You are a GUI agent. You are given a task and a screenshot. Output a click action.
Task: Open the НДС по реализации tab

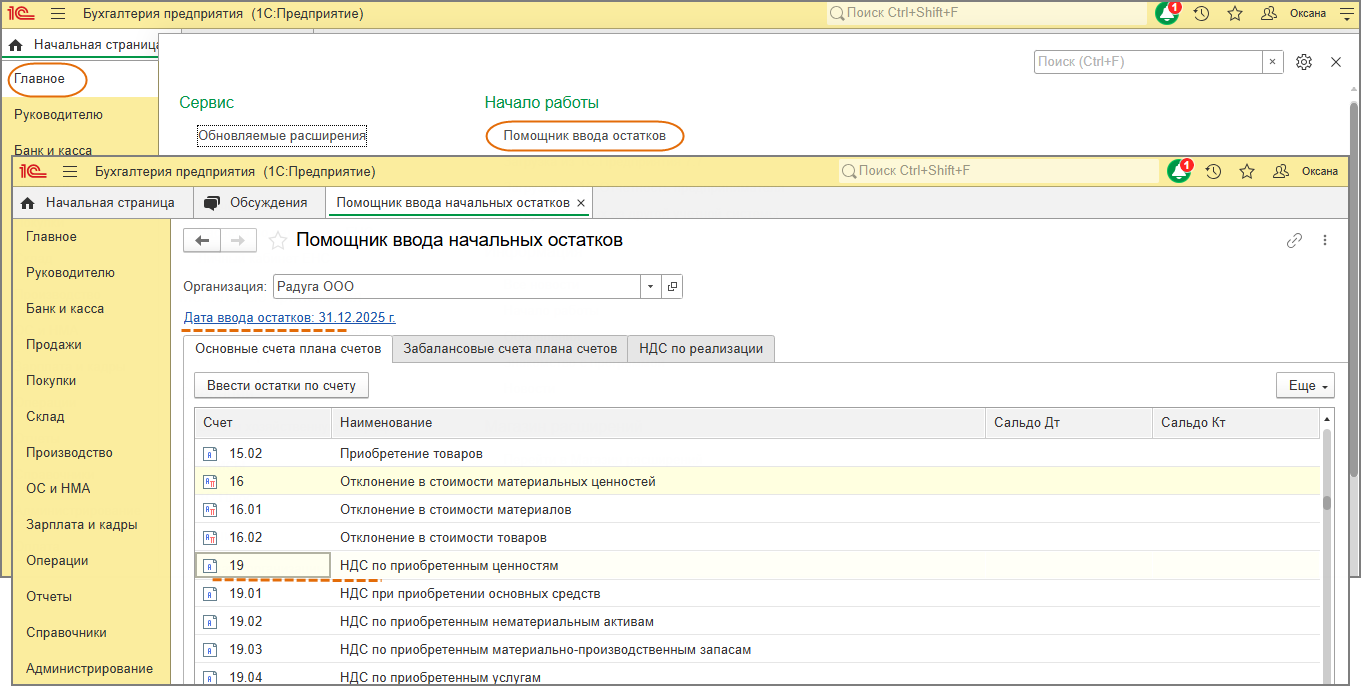pos(701,349)
